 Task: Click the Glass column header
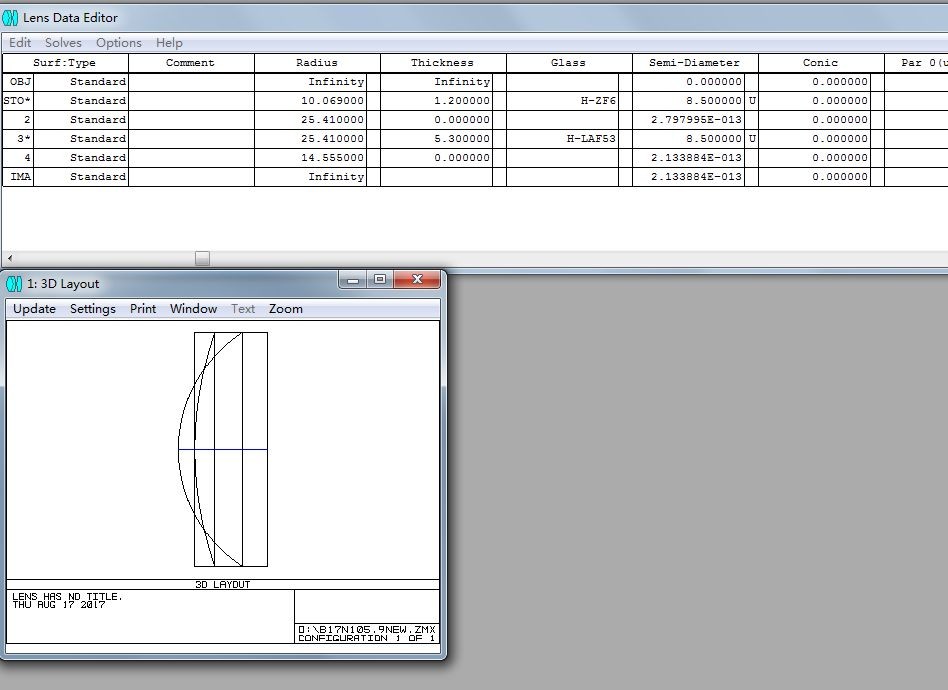(569, 63)
